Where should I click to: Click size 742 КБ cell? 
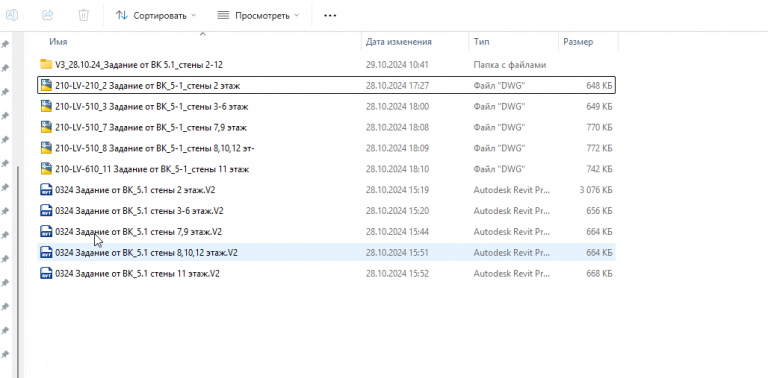599,169
